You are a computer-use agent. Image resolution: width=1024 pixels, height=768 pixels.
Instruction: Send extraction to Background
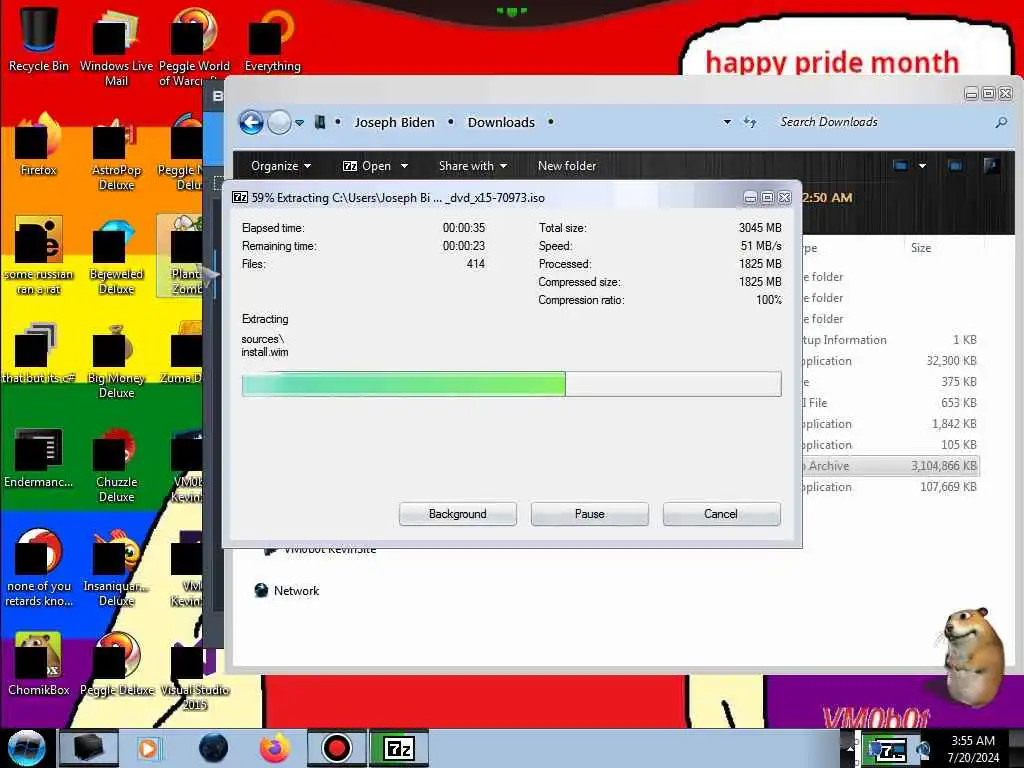pyautogui.click(x=458, y=514)
